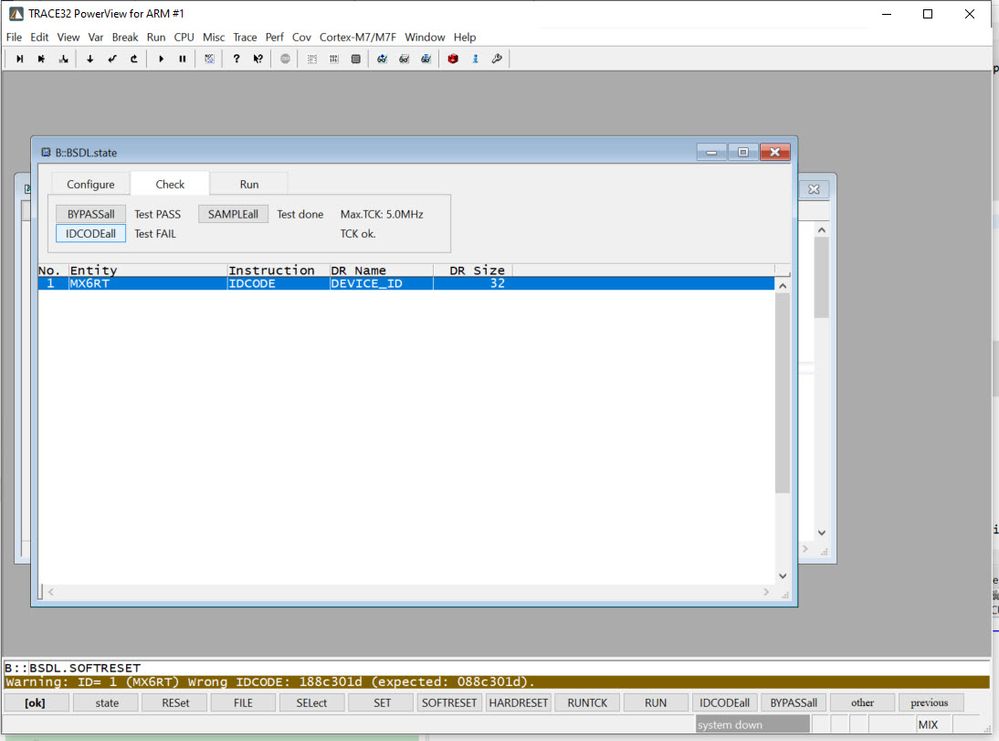
Task: Click the Go play icon
Action: 161,59
